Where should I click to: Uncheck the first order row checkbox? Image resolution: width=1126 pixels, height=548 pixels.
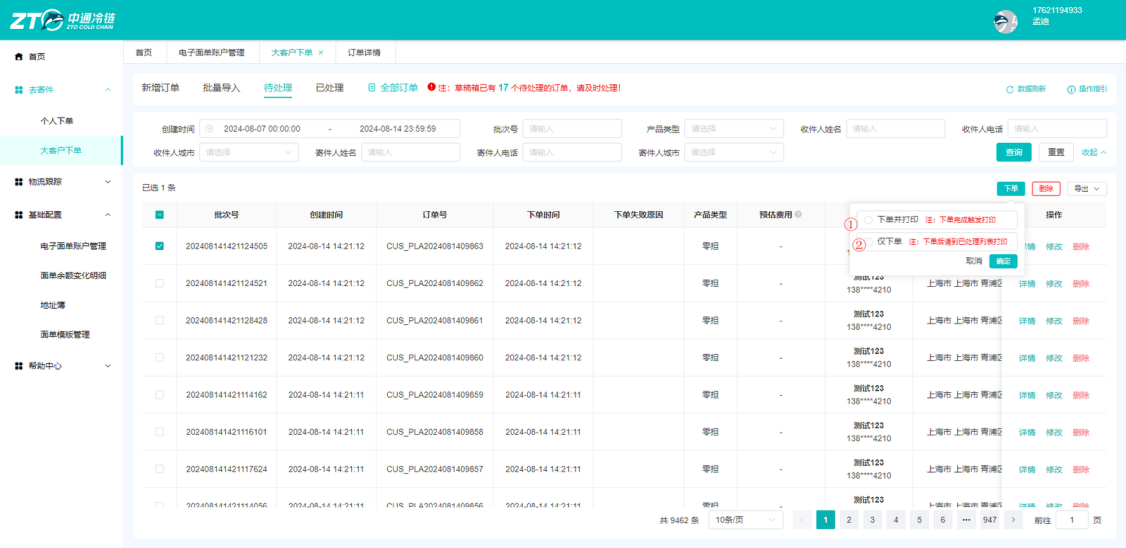click(159, 246)
